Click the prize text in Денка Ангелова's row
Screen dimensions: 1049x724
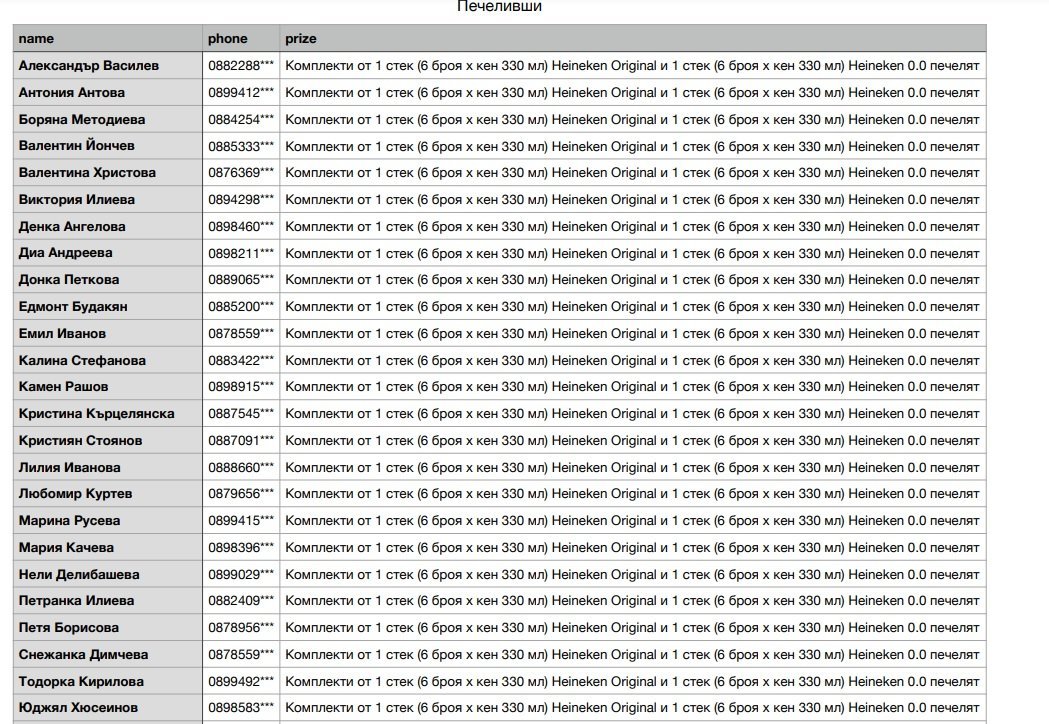[632, 227]
